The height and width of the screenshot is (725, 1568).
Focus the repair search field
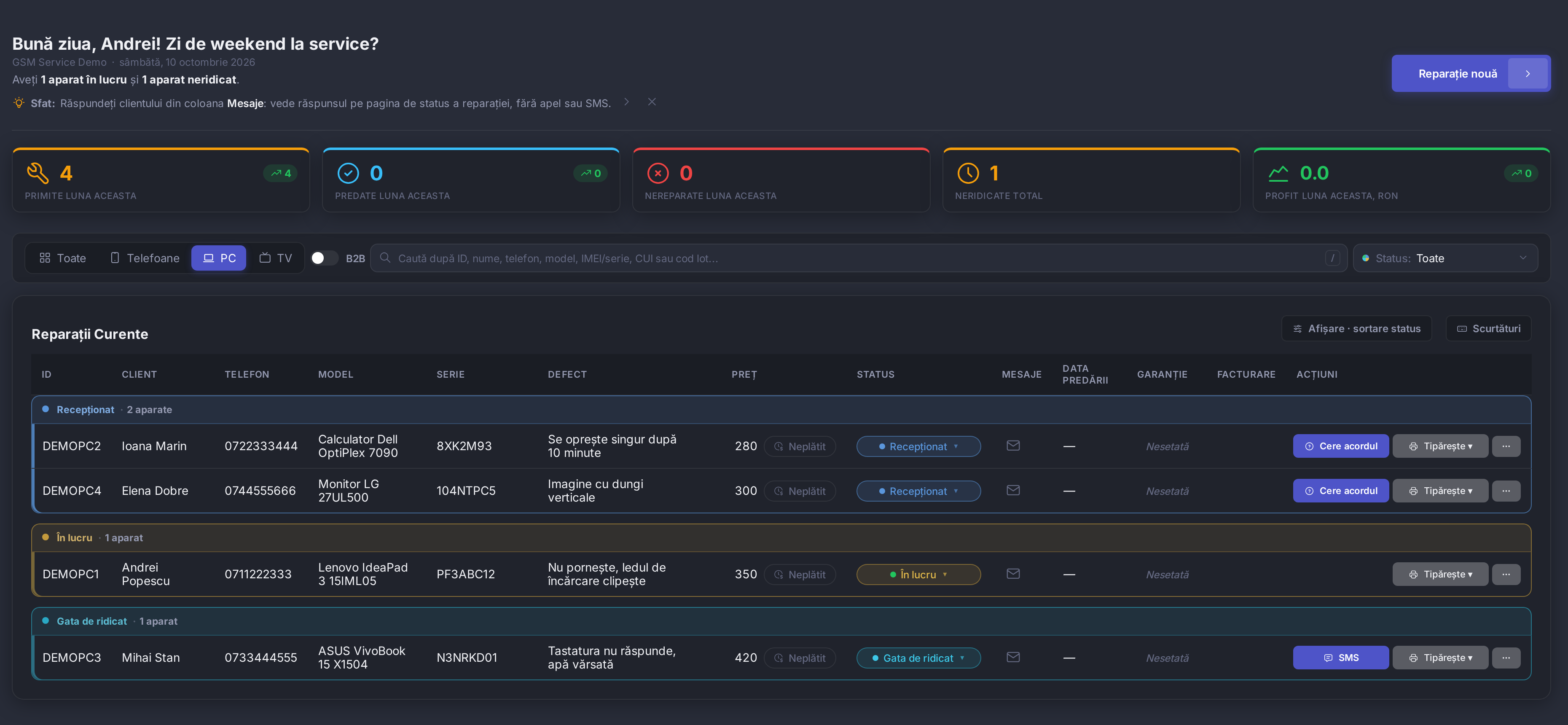(x=858, y=258)
